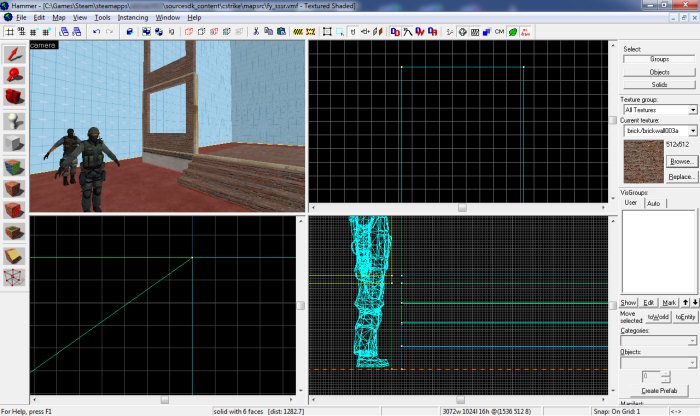The width and height of the screenshot is (700, 416).
Task: Toggle Select-by-Handles square icon
Action: tap(327, 32)
